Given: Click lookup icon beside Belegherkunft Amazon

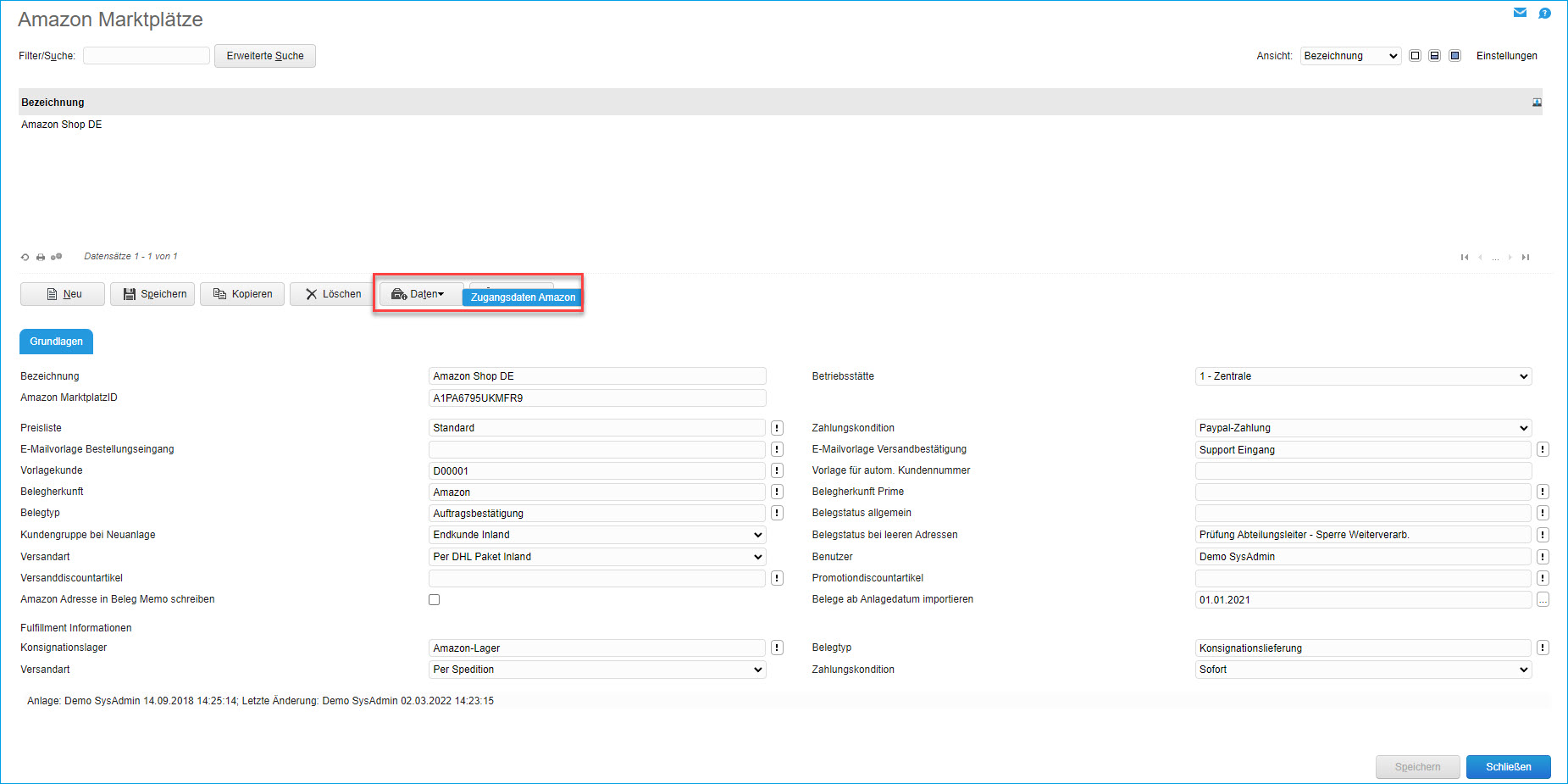Looking at the screenshot, I should tap(777, 492).
